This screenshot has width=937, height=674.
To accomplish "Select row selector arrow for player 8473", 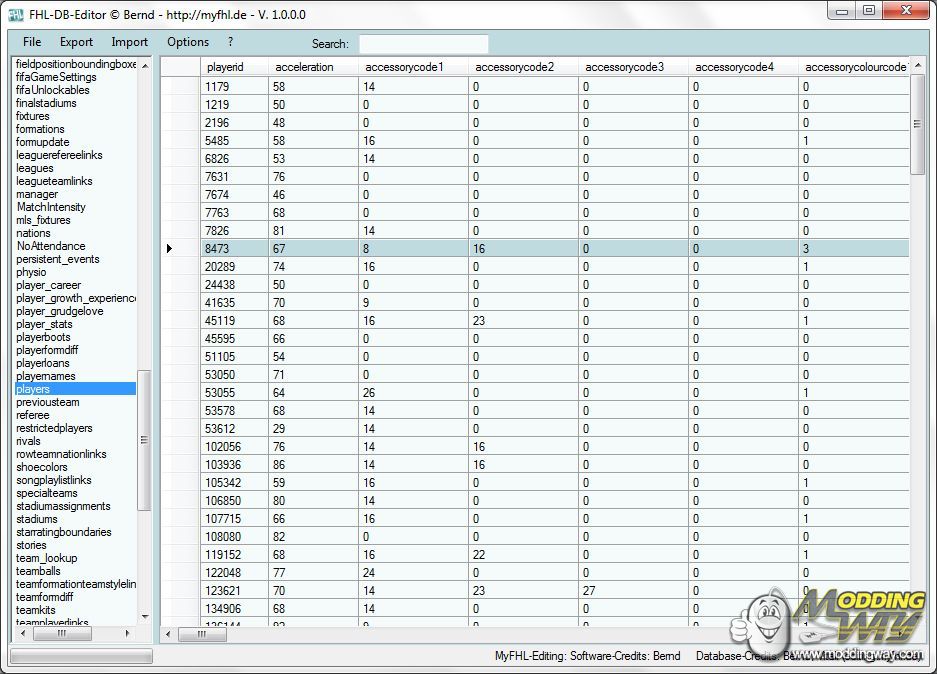I will [170, 248].
